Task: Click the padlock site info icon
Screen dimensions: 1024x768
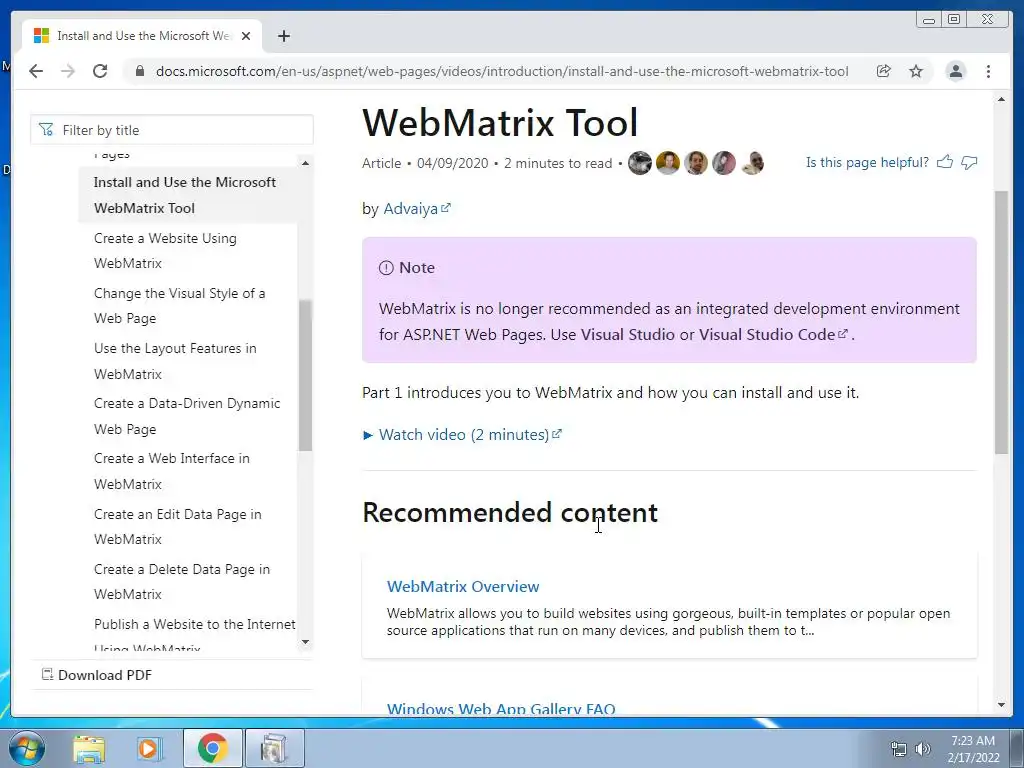Action: coord(139,71)
